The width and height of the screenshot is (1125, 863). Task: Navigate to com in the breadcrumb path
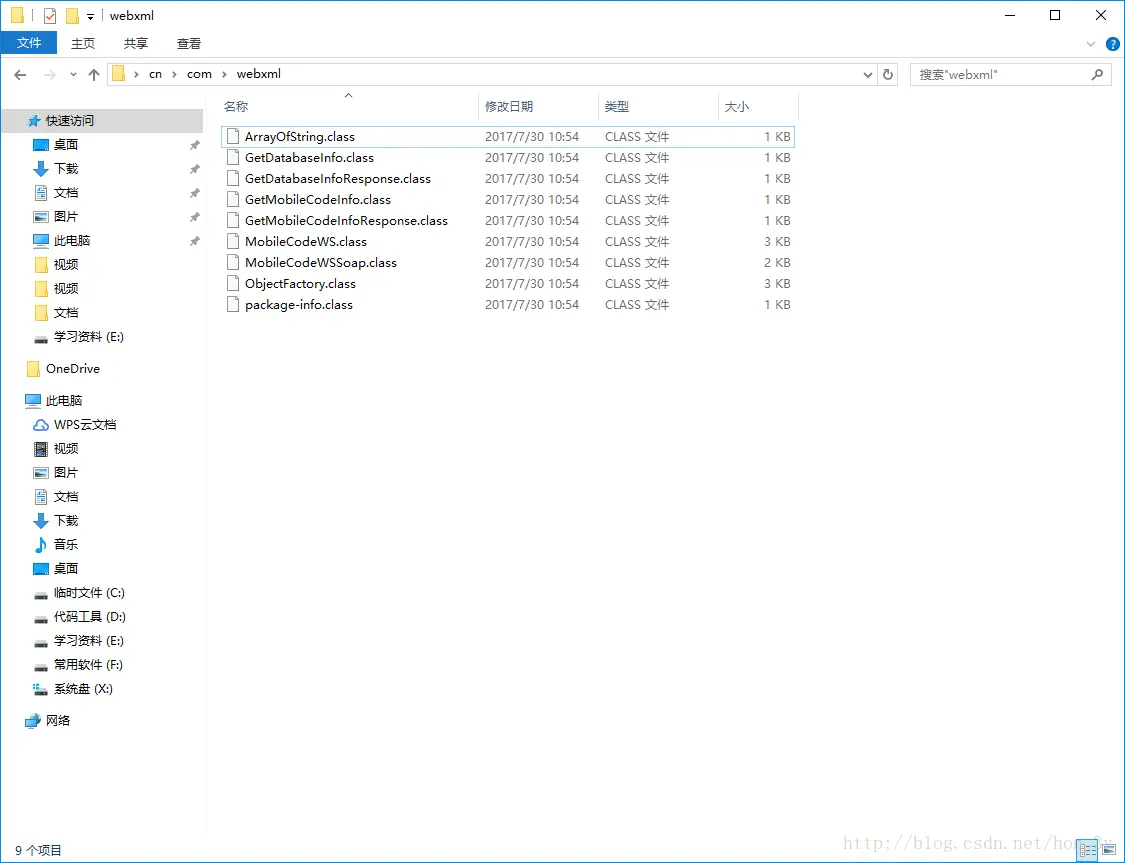pos(199,74)
